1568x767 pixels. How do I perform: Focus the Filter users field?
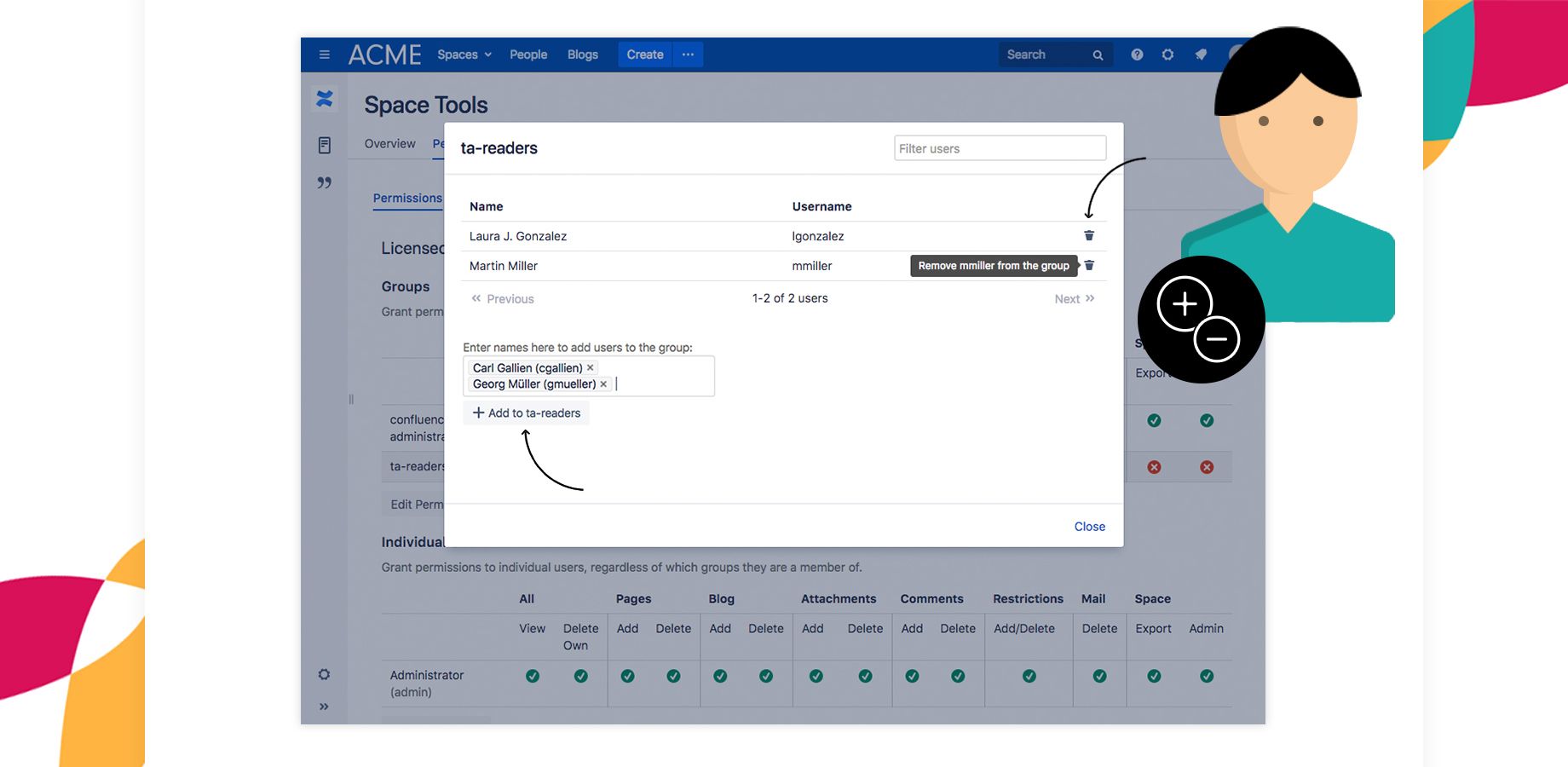click(x=1000, y=148)
